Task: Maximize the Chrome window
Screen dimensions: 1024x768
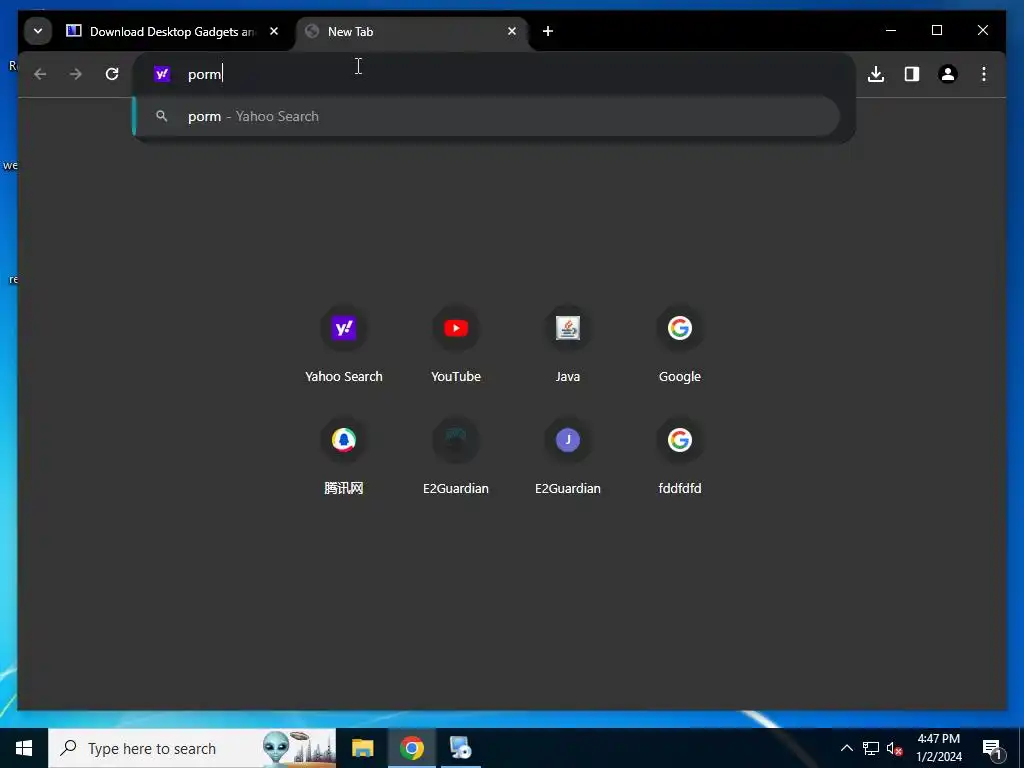Action: point(936,31)
